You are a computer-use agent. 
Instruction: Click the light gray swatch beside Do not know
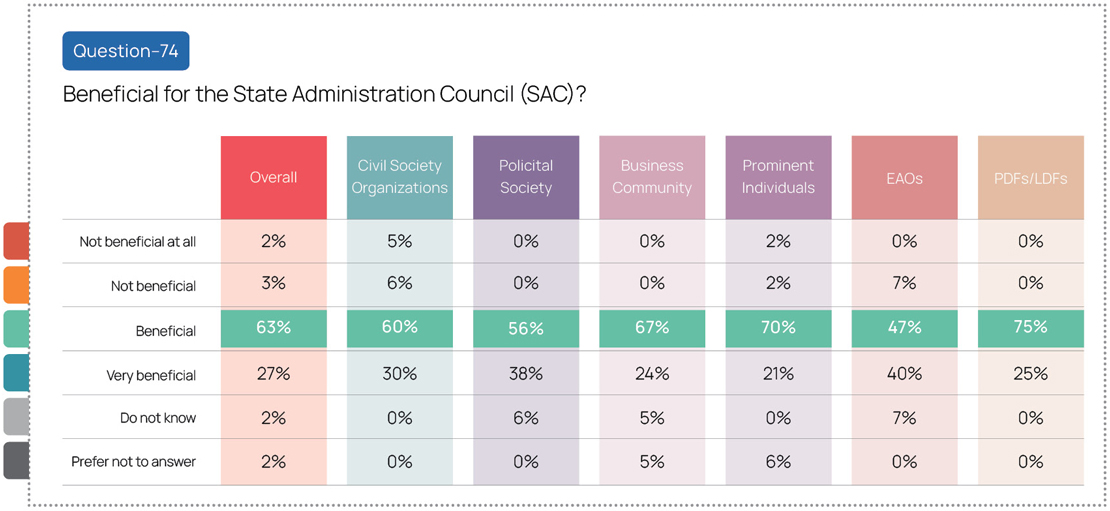point(16,417)
